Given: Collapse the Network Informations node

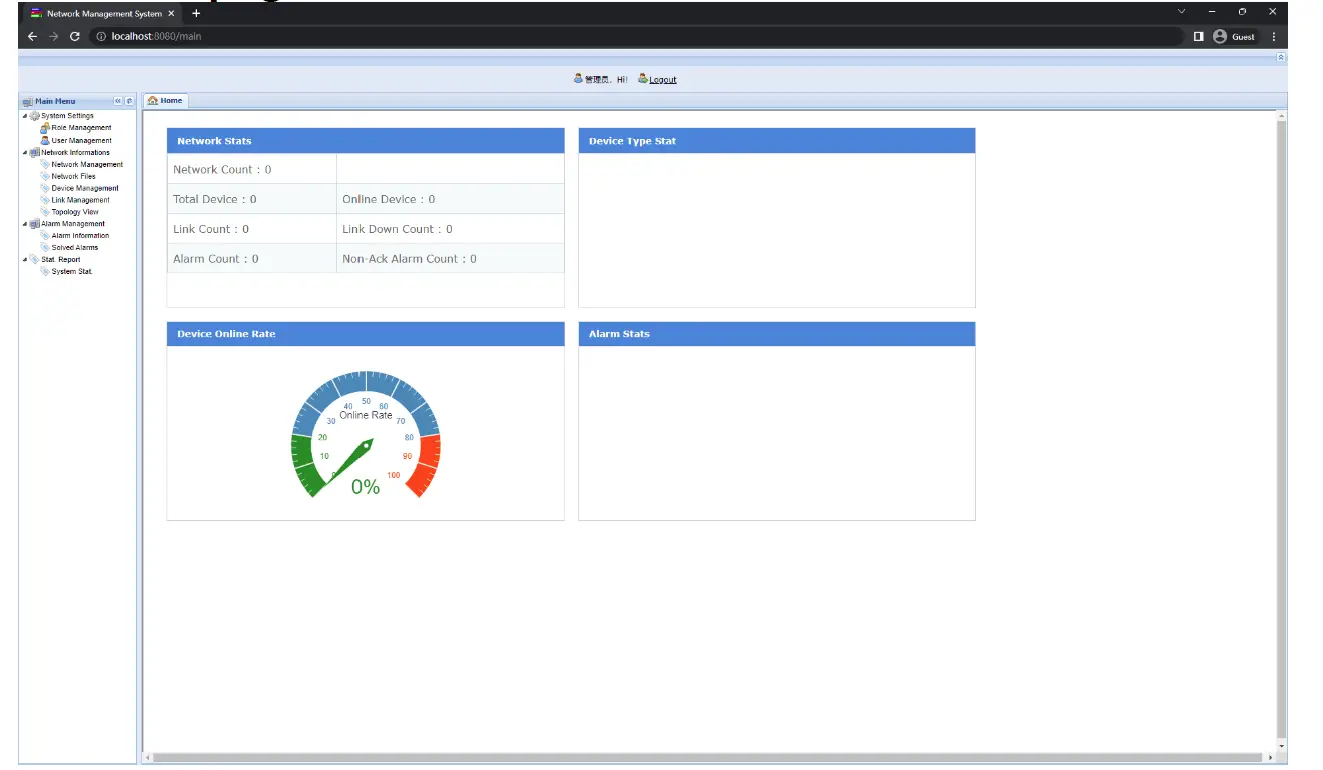Looking at the screenshot, I should (x=24, y=152).
